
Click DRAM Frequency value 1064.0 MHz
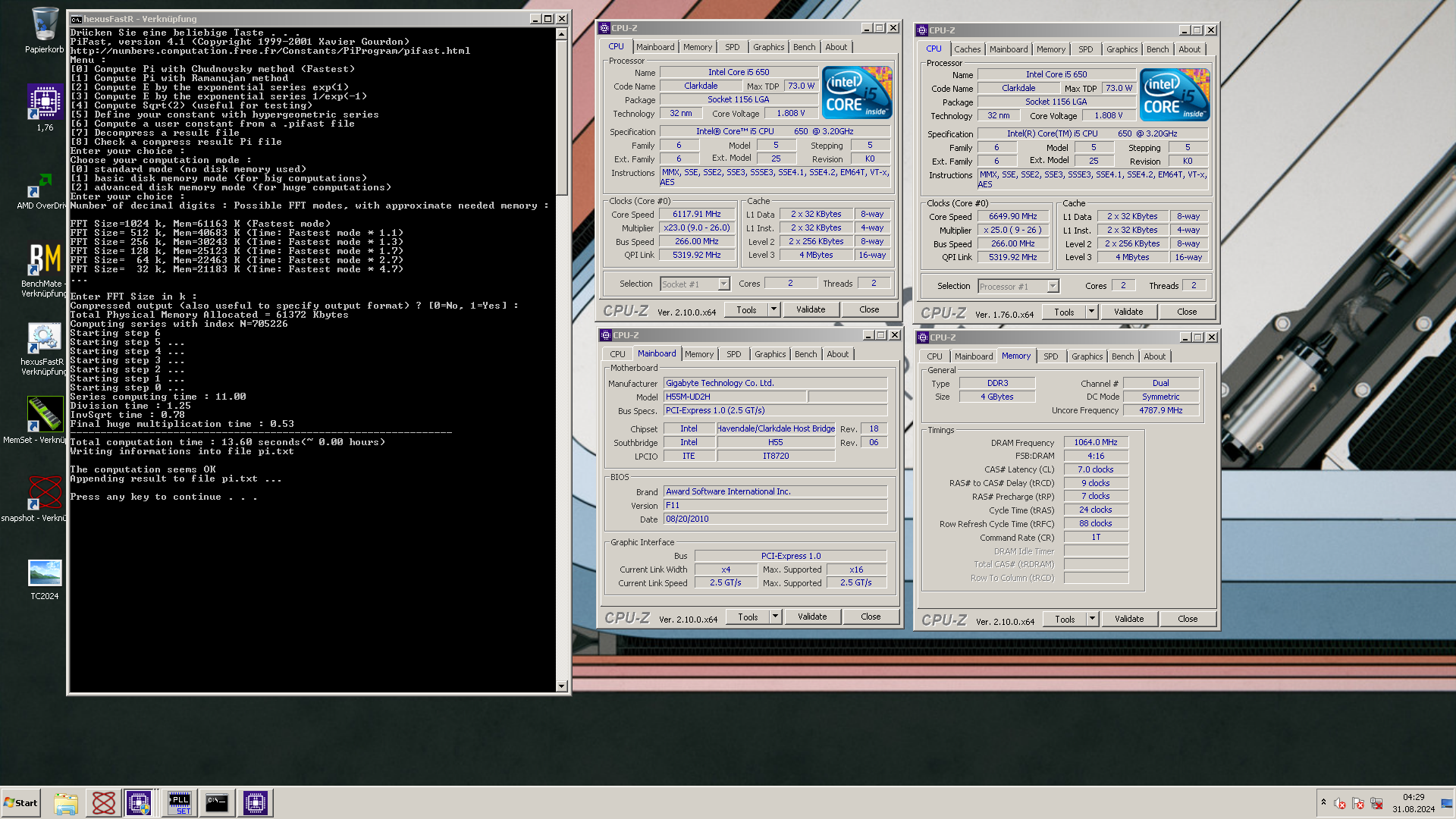pos(1096,443)
